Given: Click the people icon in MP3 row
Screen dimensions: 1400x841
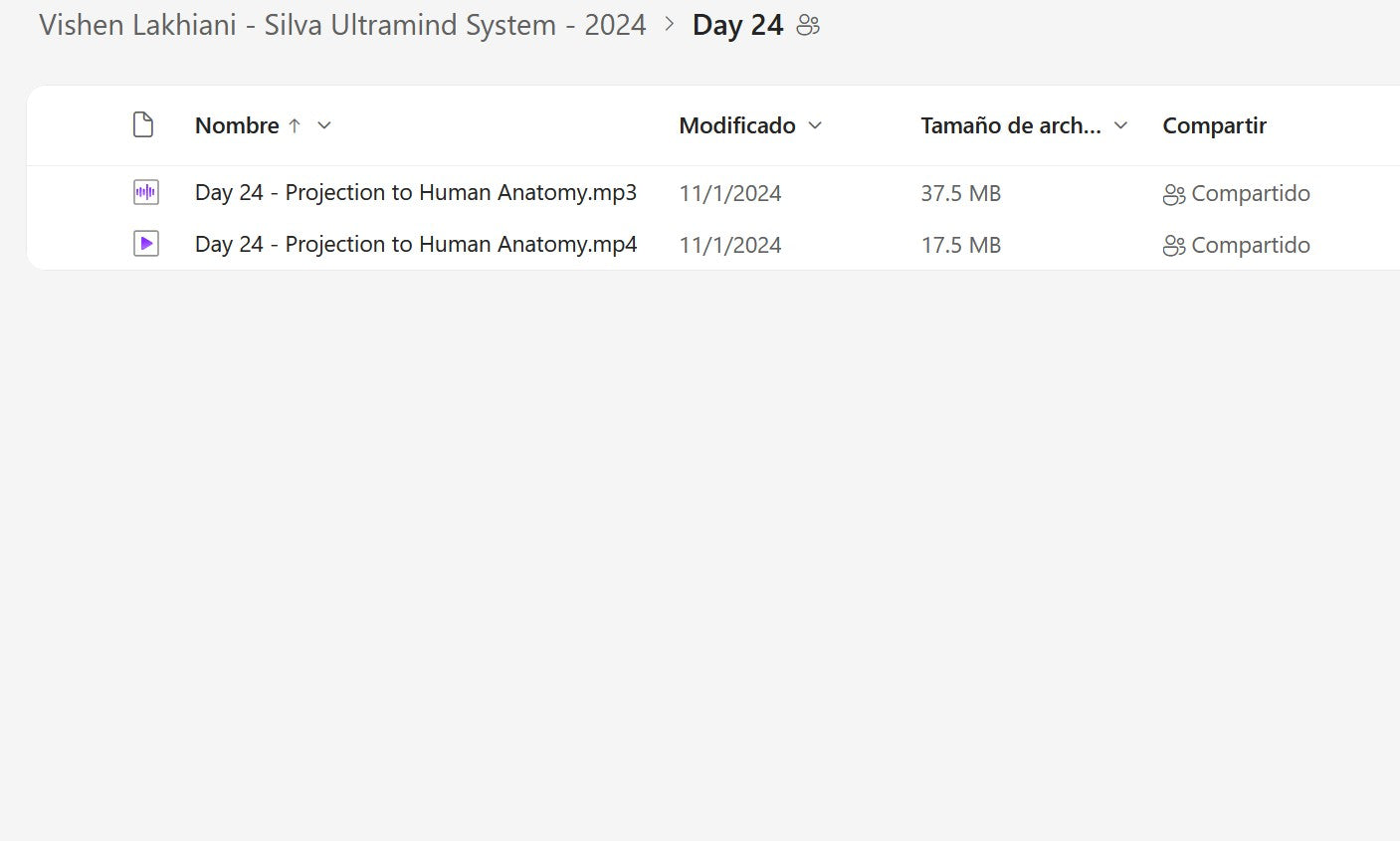Looking at the screenshot, I should [x=1173, y=194].
